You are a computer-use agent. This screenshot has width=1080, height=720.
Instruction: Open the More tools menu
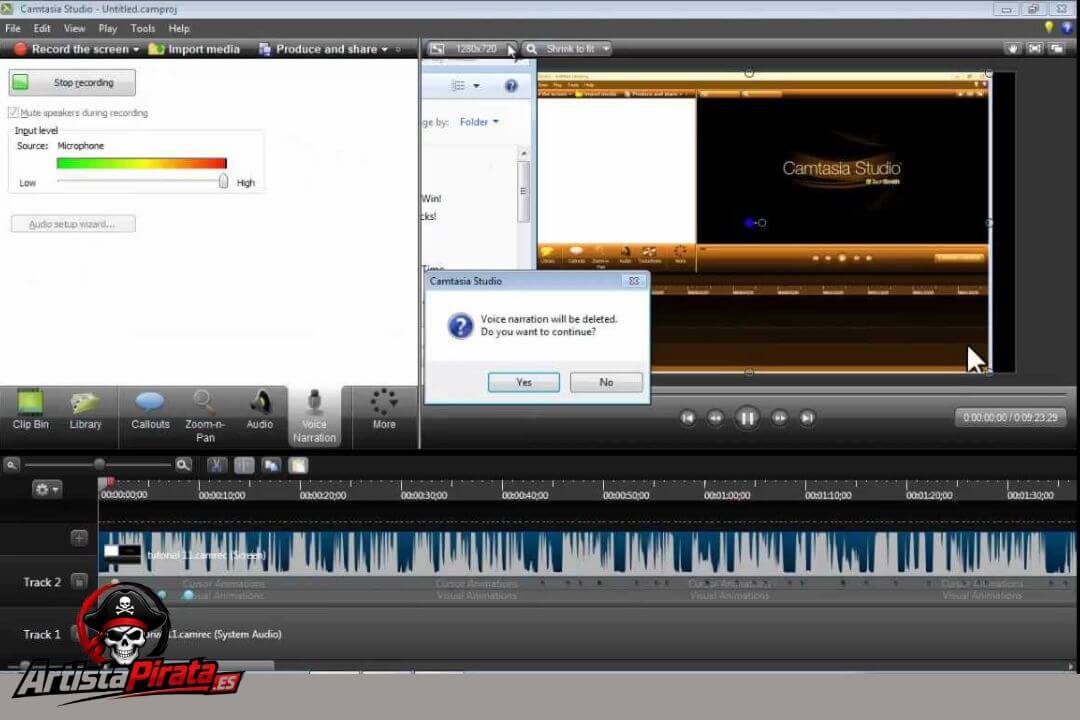tap(384, 409)
